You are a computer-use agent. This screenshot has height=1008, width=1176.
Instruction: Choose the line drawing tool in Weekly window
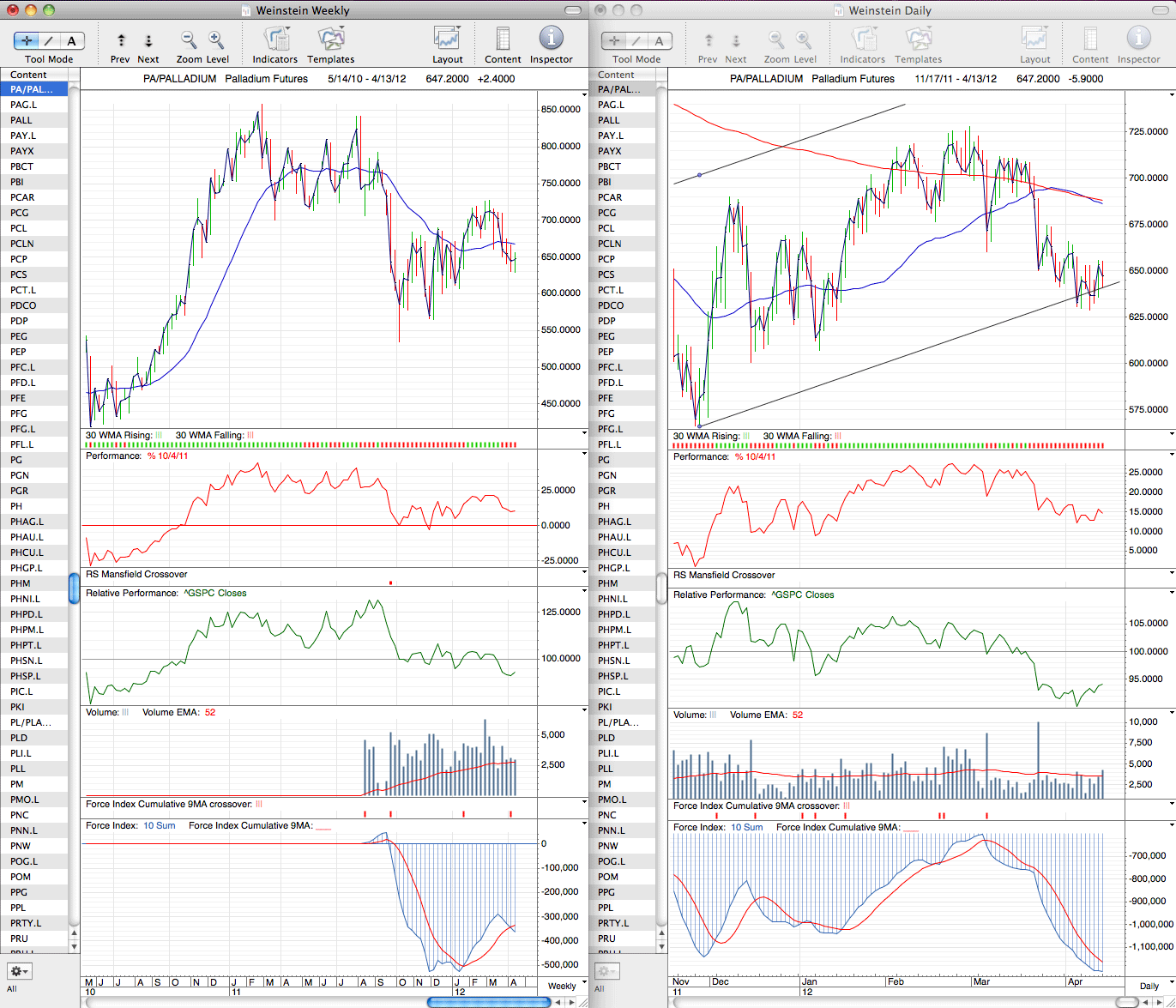pos(49,40)
